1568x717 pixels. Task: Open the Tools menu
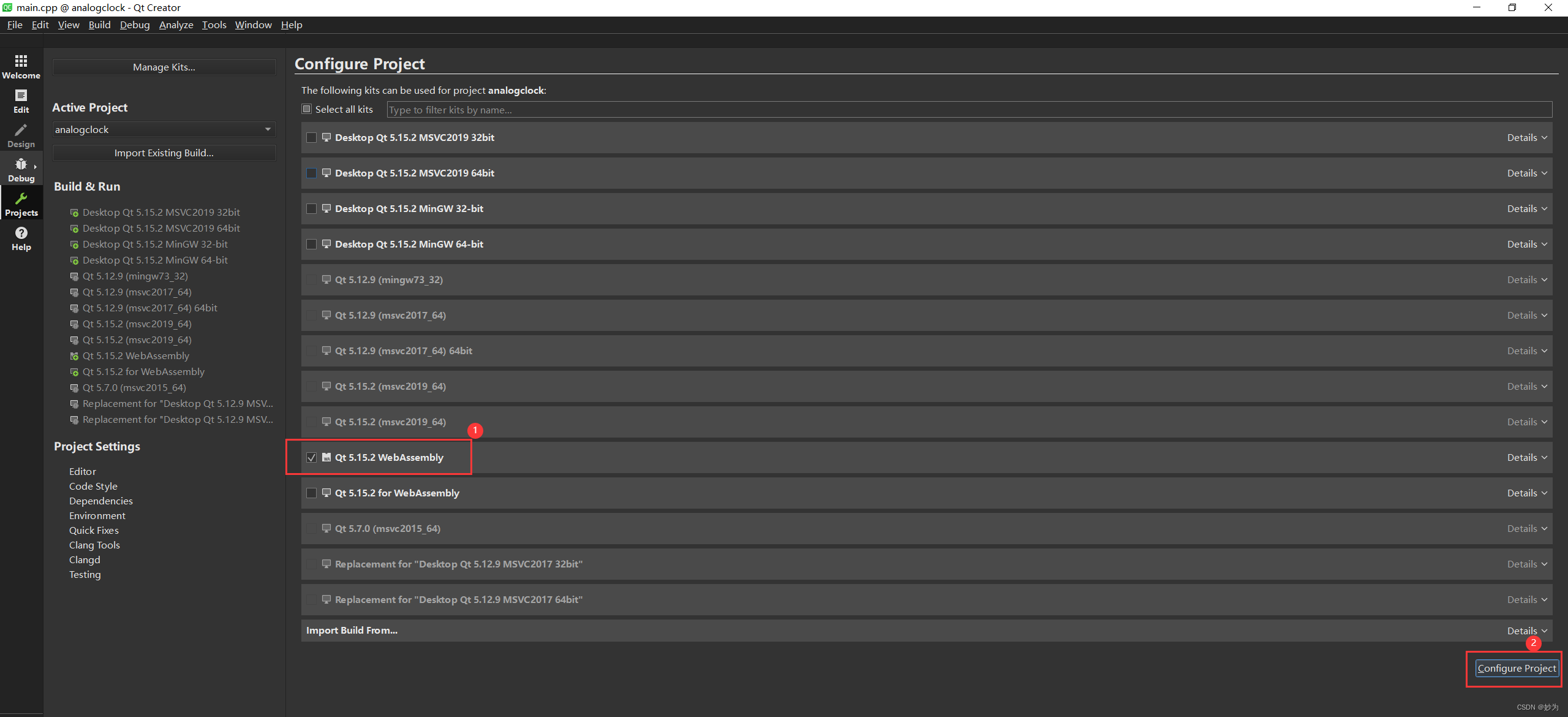click(214, 25)
